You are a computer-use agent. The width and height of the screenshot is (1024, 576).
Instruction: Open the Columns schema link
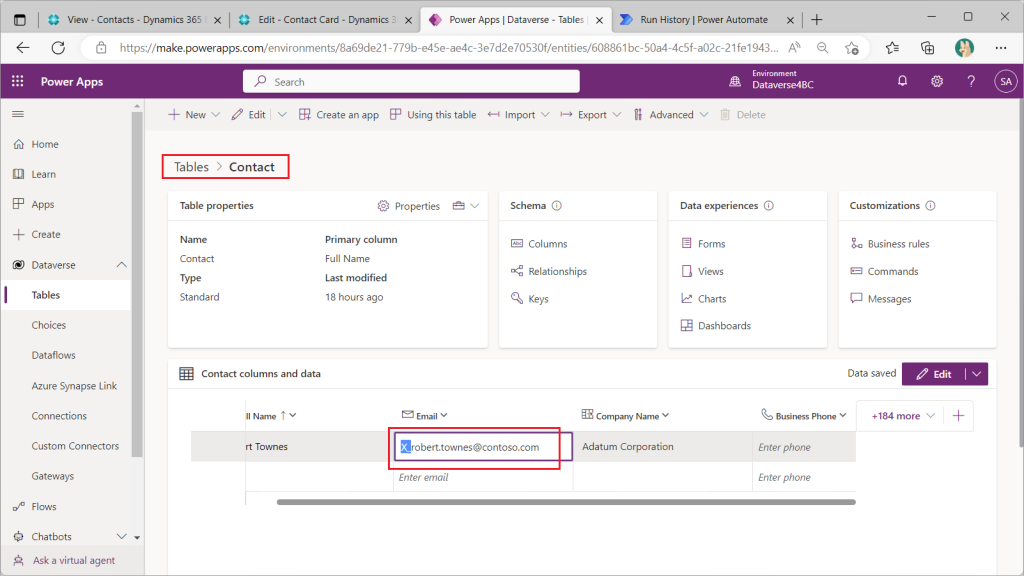click(x=547, y=244)
